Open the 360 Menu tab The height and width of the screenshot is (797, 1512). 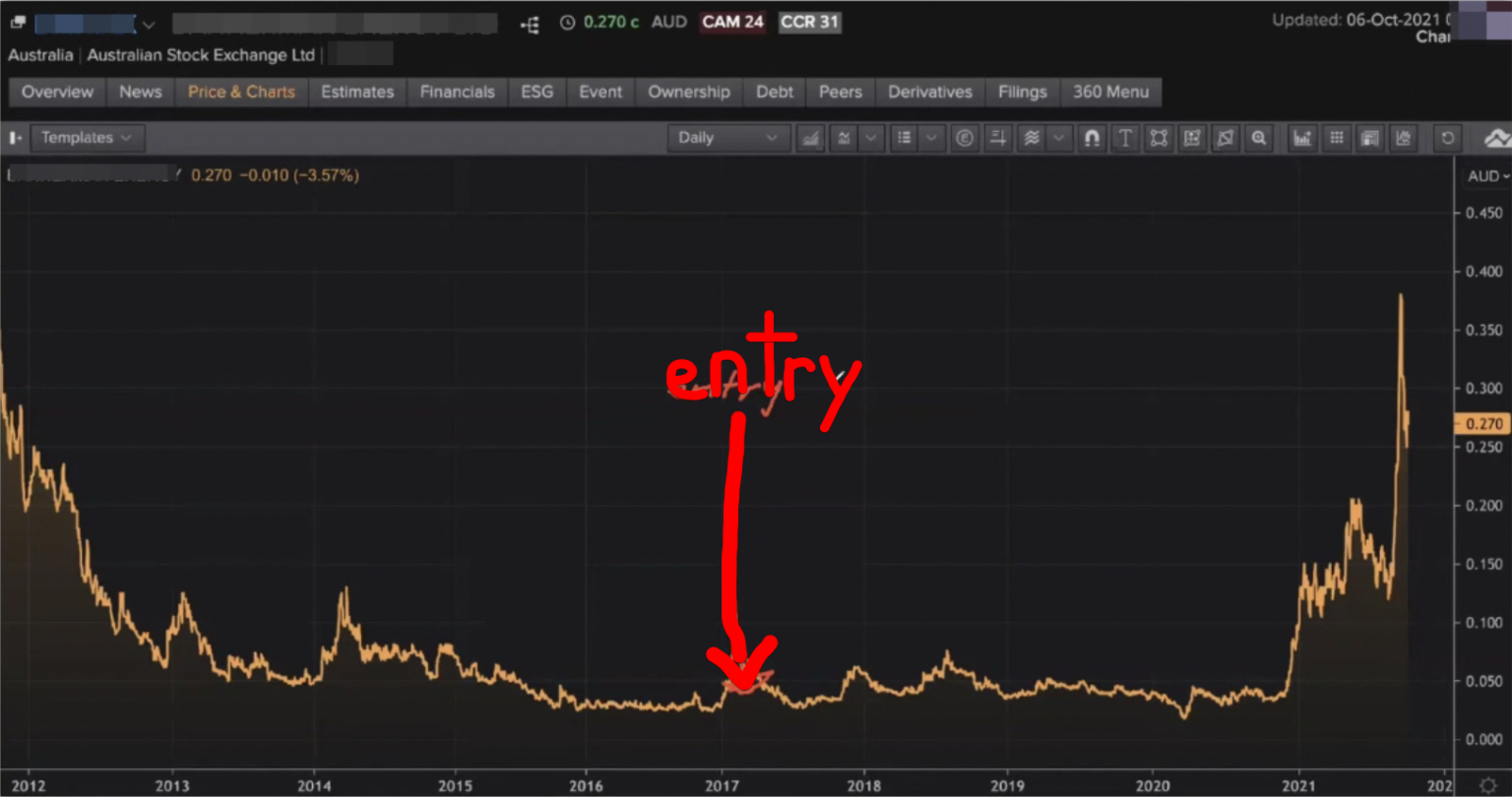1110,92
